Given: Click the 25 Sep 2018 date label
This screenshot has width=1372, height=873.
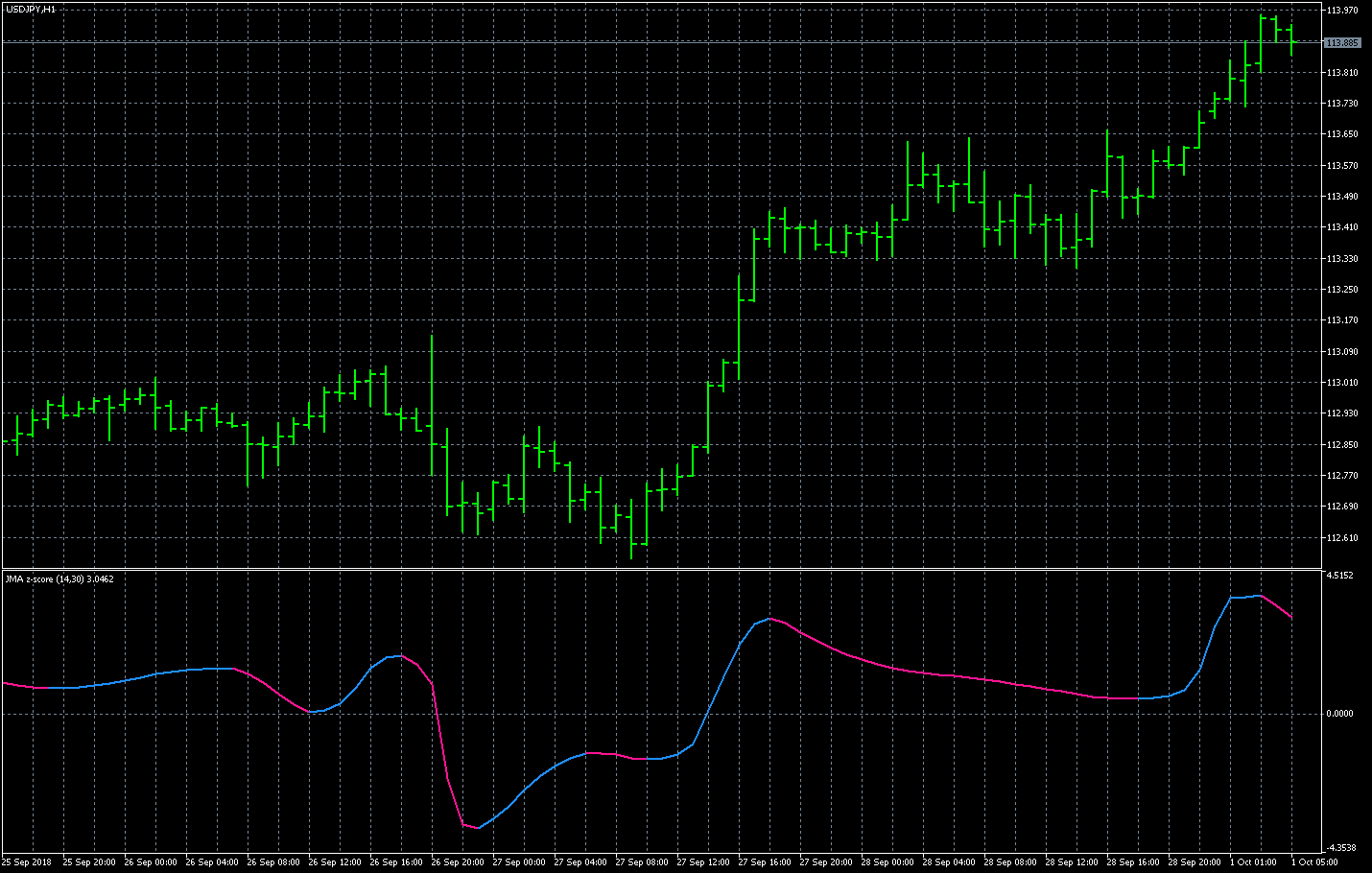Looking at the screenshot, I should pyautogui.click(x=27, y=862).
